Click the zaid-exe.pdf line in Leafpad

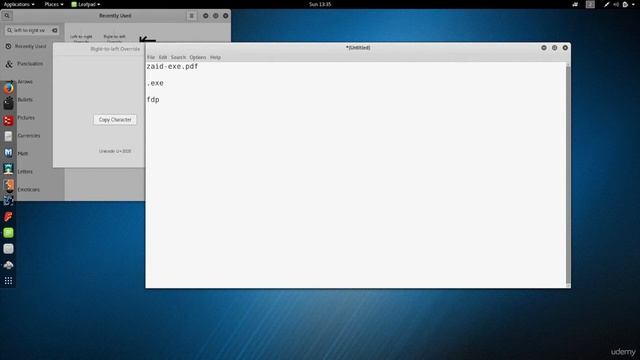pyautogui.click(x=172, y=67)
